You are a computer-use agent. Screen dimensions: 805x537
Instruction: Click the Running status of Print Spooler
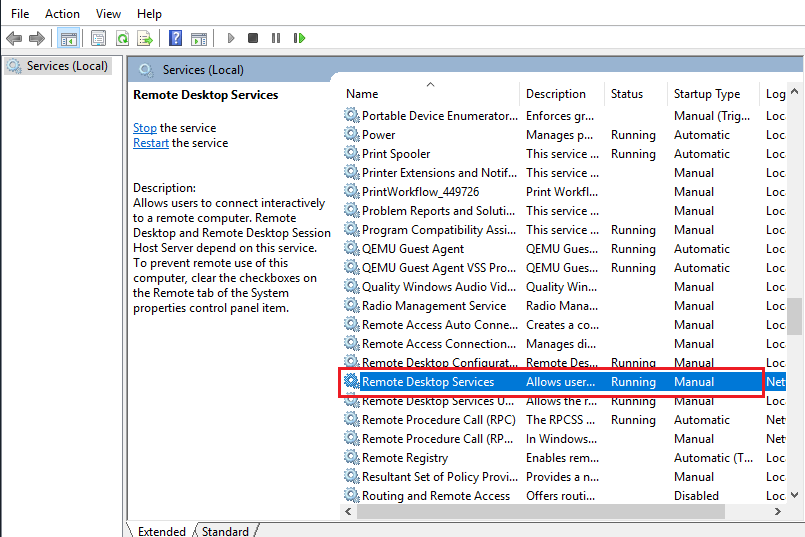[x=633, y=154]
